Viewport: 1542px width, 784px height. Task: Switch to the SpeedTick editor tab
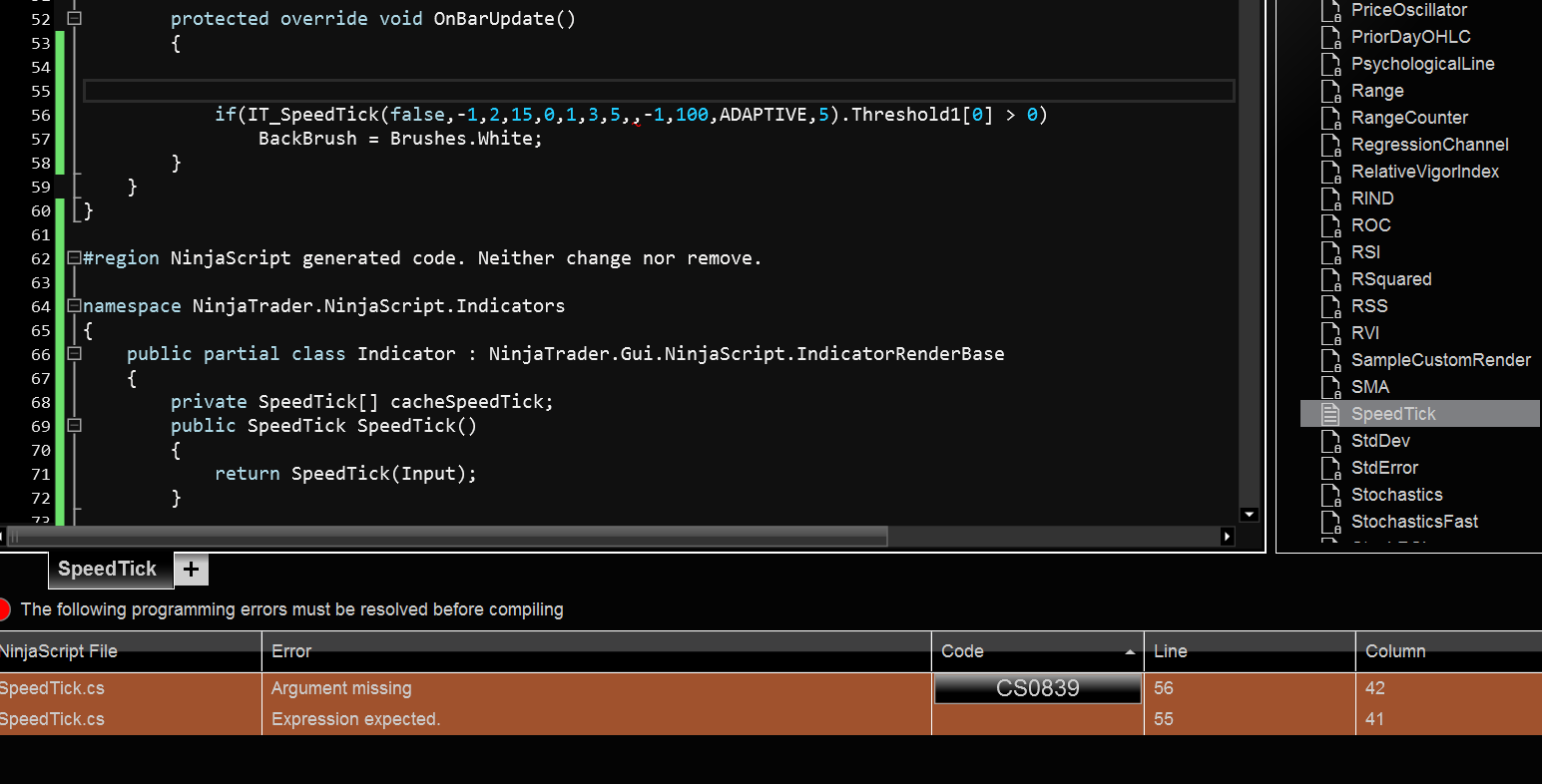(x=107, y=569)
